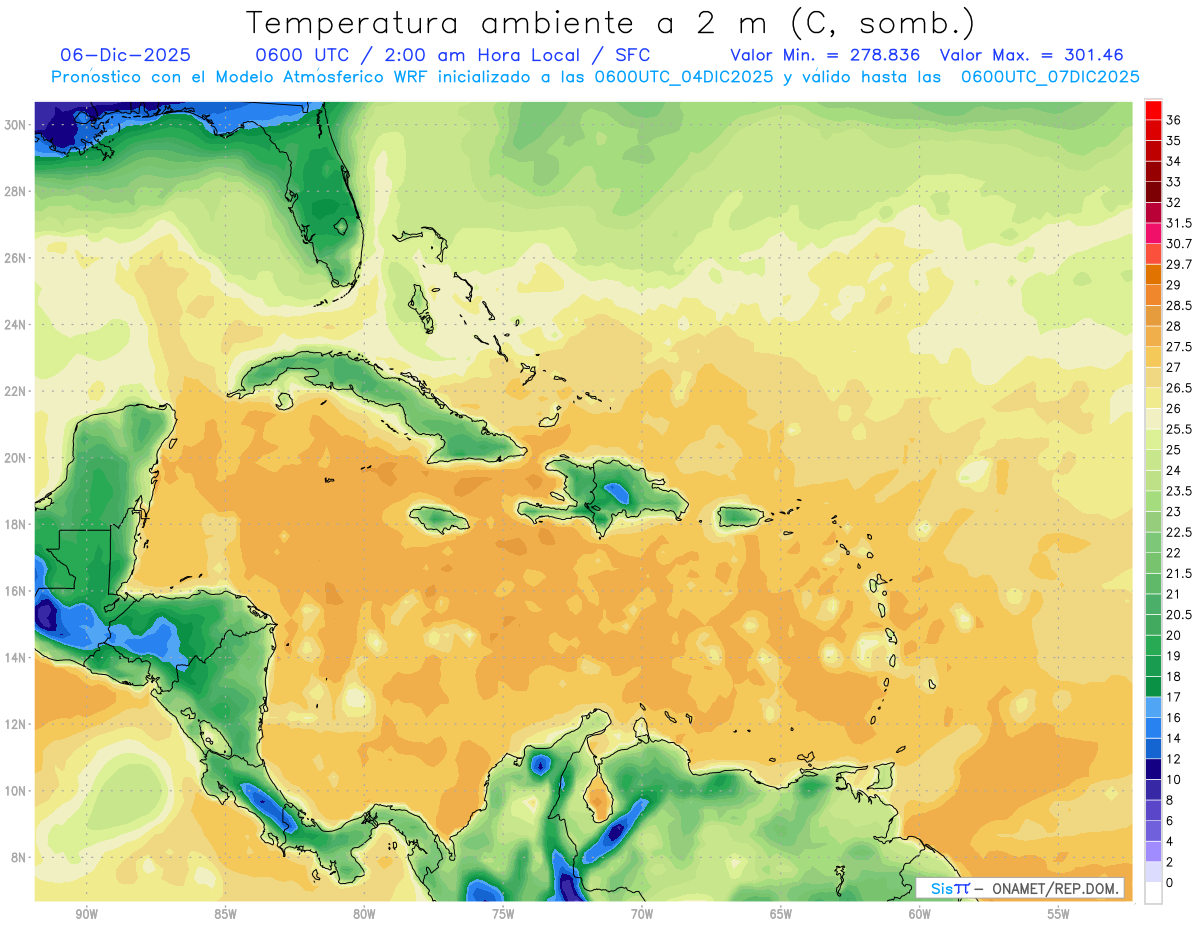Click the '60W' longitude label
Viewport: 1200px width, 927px height.
(920, 915)
